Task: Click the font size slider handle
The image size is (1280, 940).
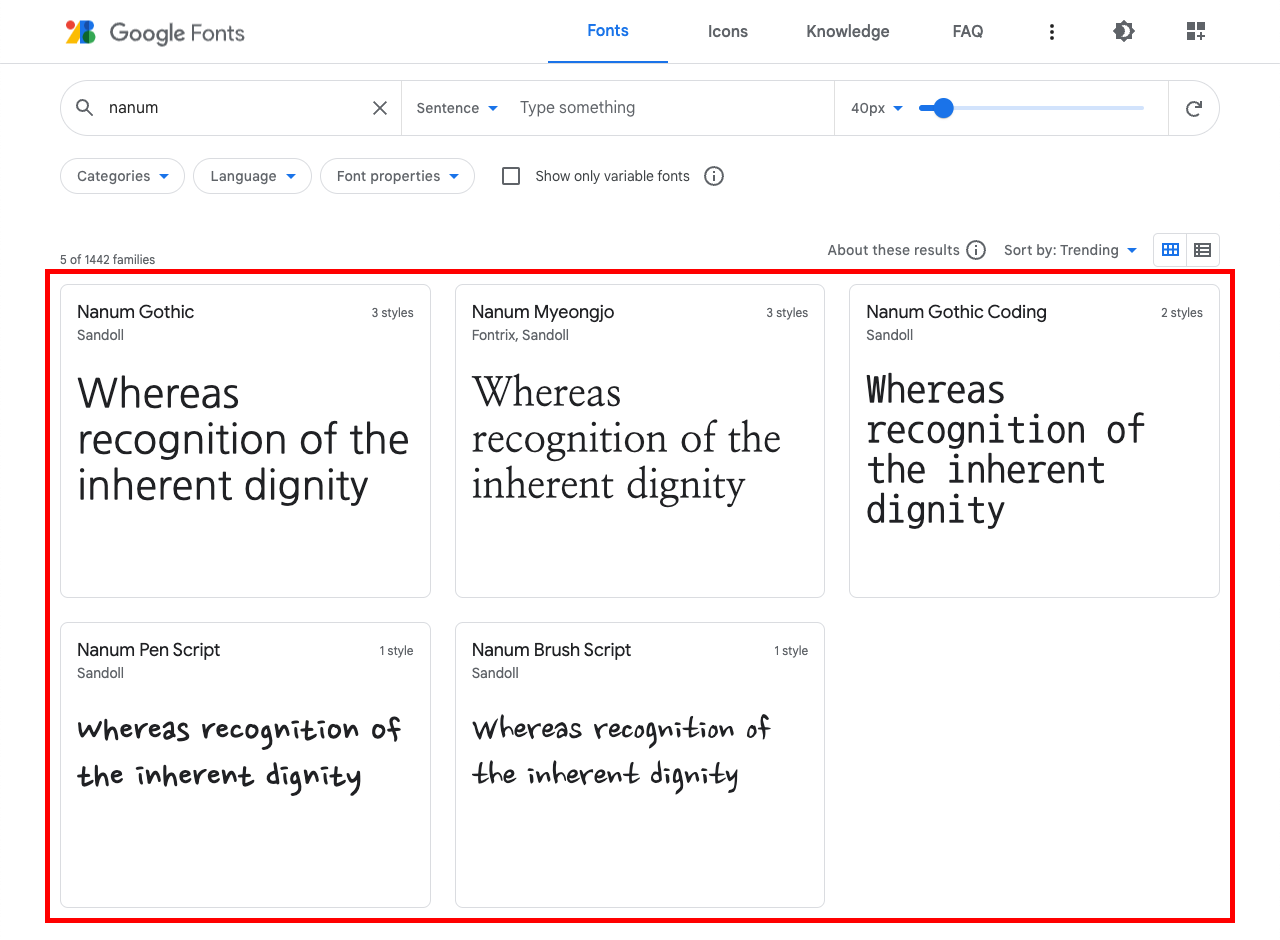Action: point(943,108)
